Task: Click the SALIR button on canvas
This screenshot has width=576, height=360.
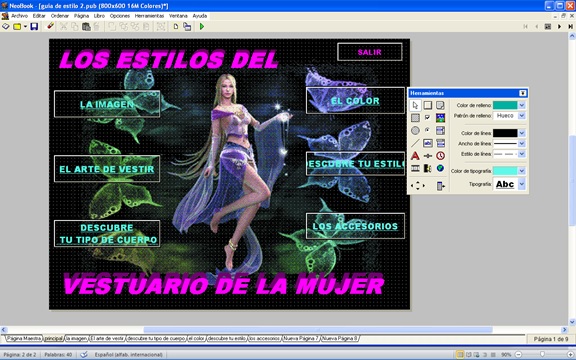Action: (370, 52)
